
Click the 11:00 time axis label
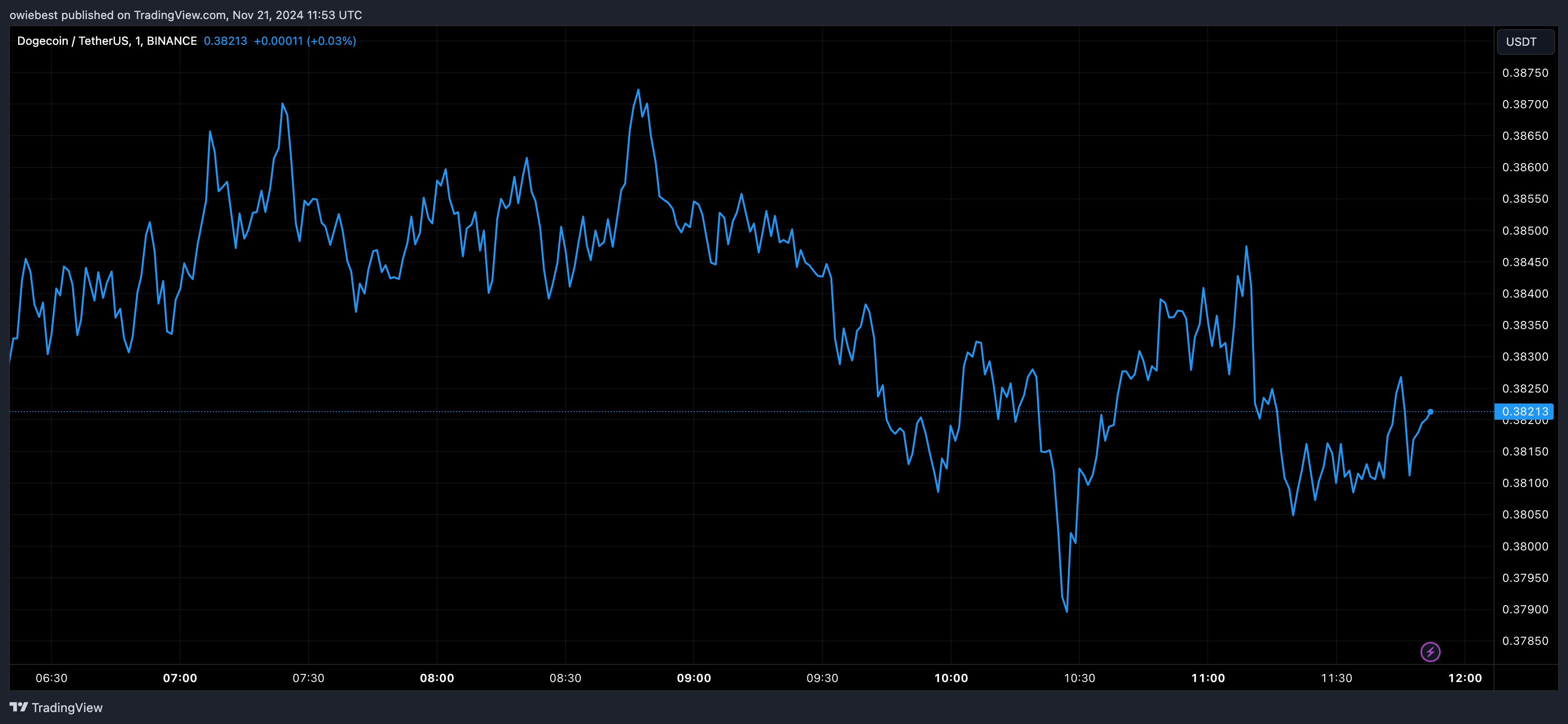(x=1208, y=678)
